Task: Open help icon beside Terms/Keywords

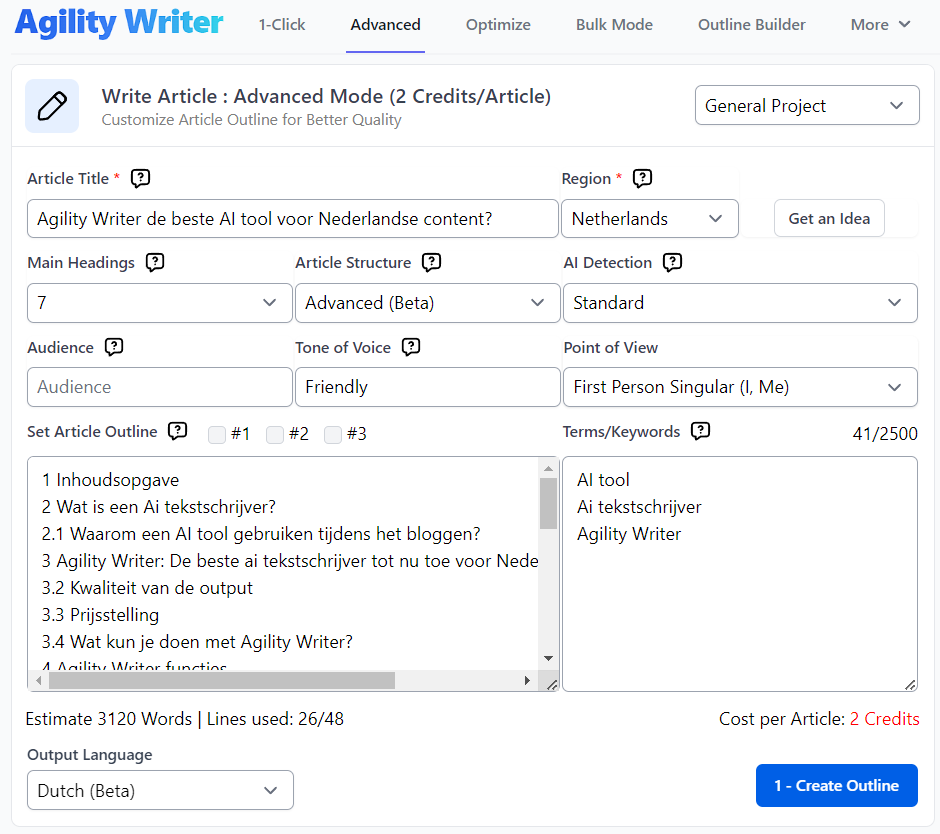Action: click(701, 431)
